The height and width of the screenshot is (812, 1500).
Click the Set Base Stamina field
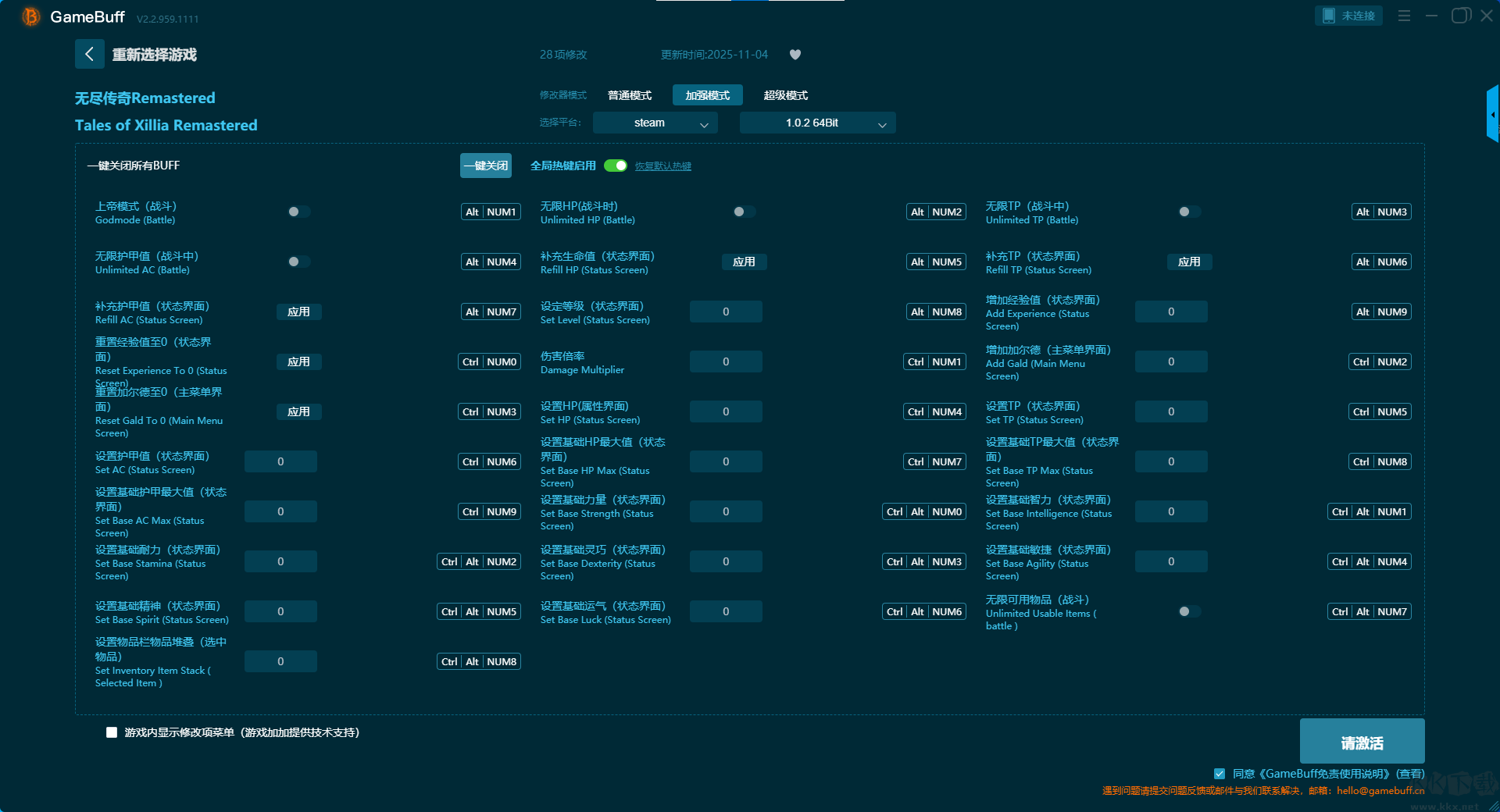[x=280, y=561]
